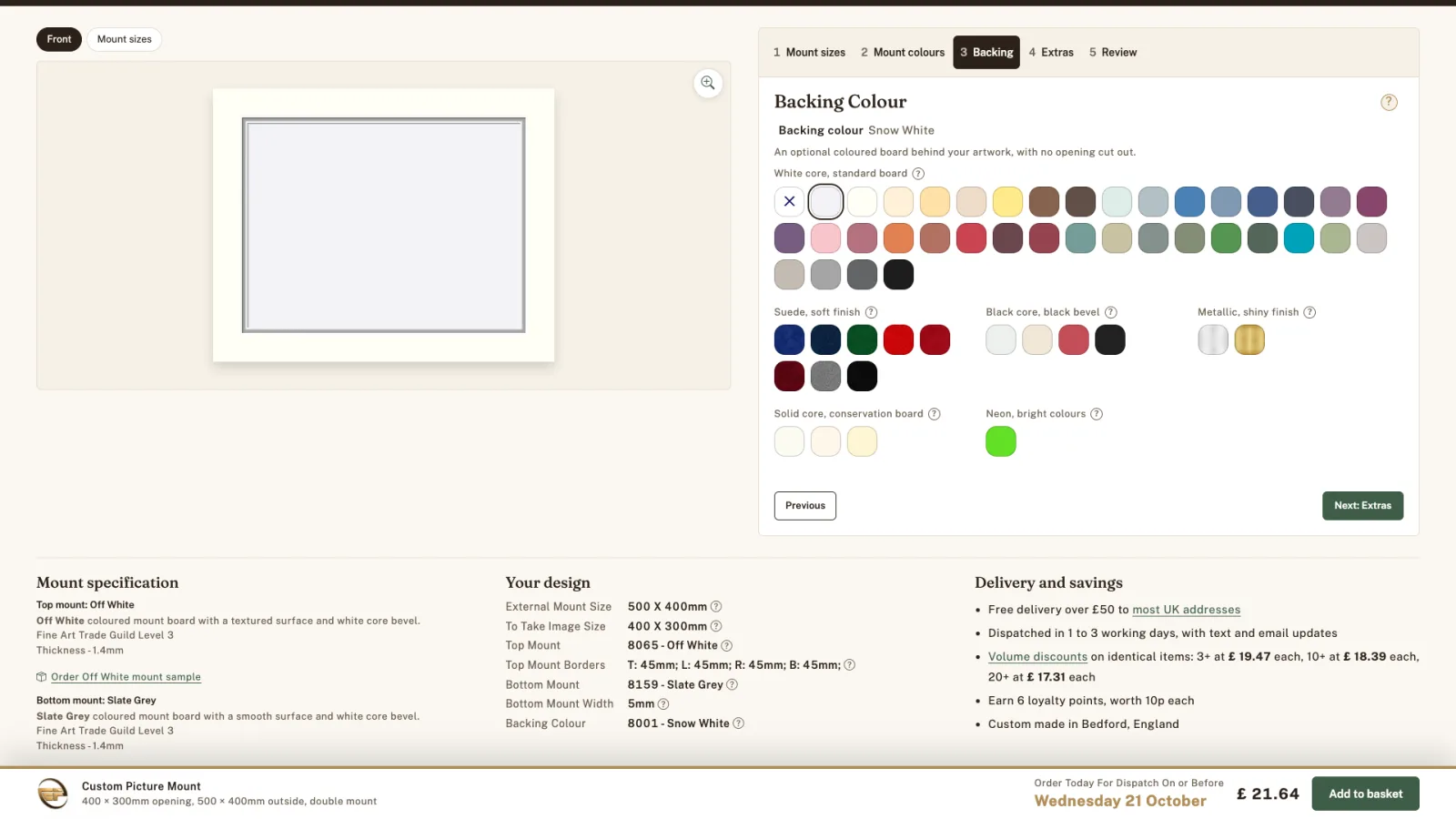
Task: Pick the black standard board swatch
Action: tap(898, 274)
